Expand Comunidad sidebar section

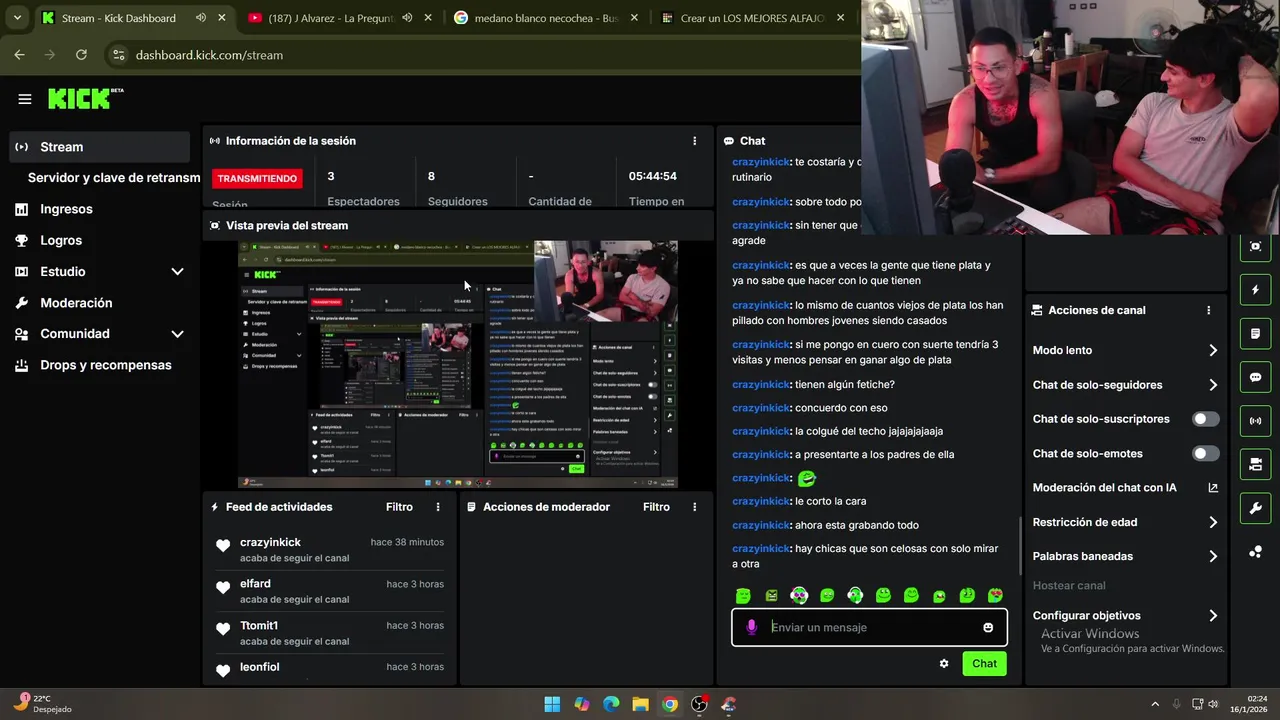[x=177, y=334]
